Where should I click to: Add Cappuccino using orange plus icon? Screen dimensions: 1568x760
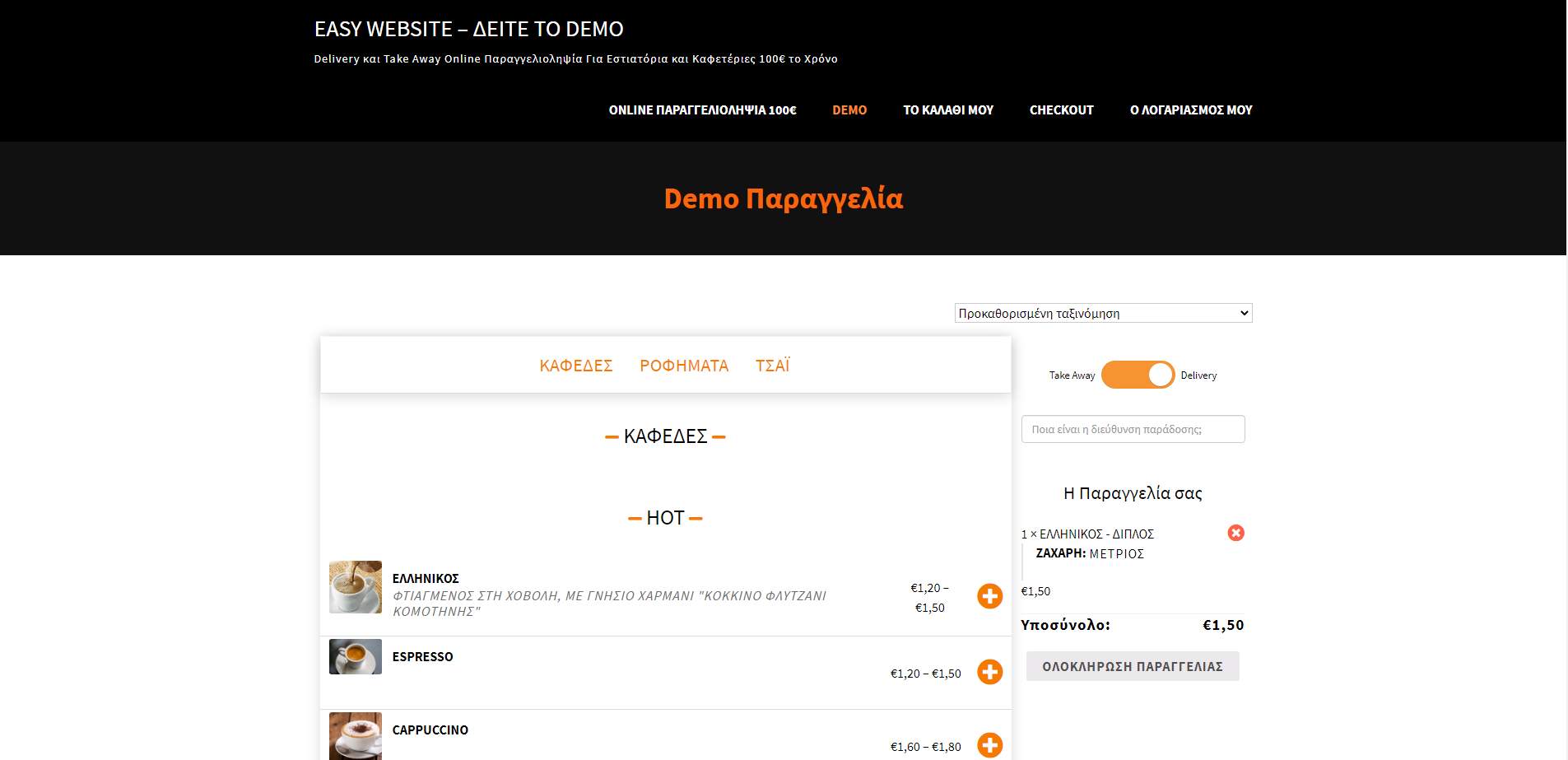pyautogui.click(x=989, y=745)
